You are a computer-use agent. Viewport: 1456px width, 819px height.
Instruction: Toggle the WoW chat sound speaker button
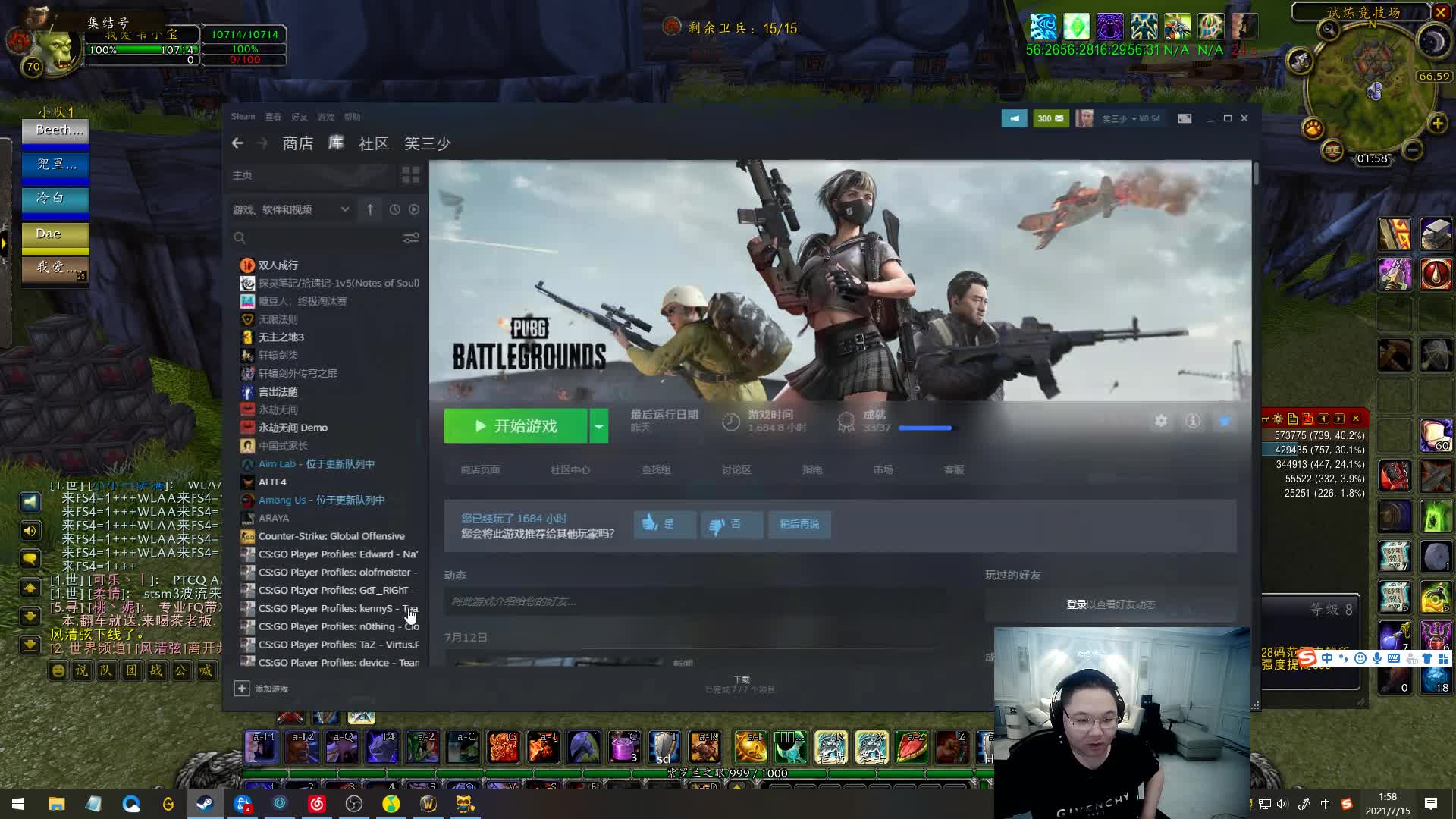click(30, 531)
